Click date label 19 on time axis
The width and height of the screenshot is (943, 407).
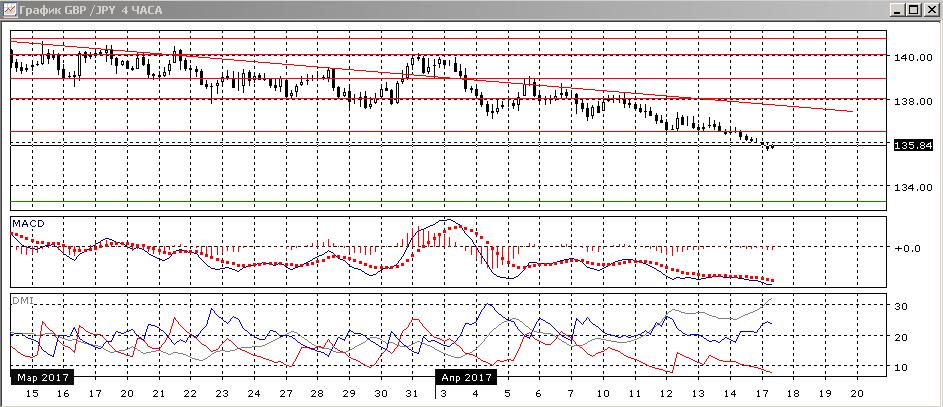point(825,394)
